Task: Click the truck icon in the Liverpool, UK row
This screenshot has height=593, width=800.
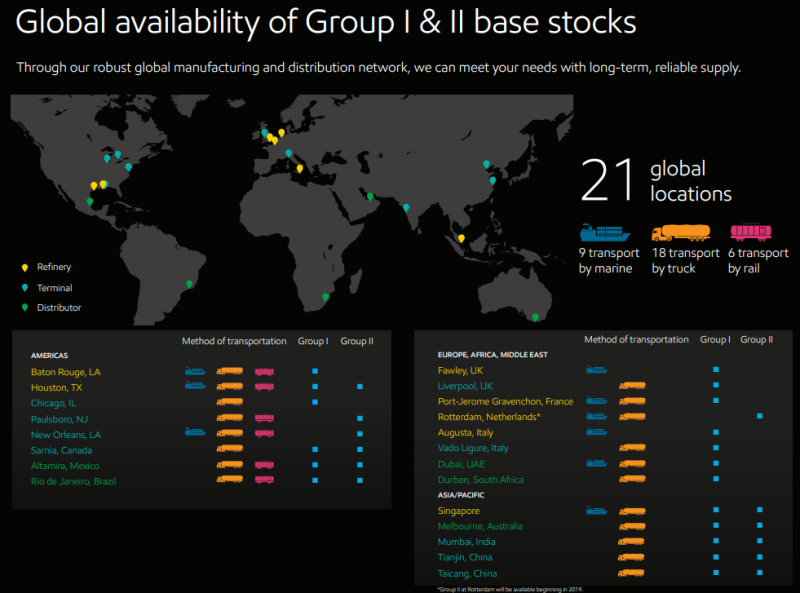Action: coord(631,386)
